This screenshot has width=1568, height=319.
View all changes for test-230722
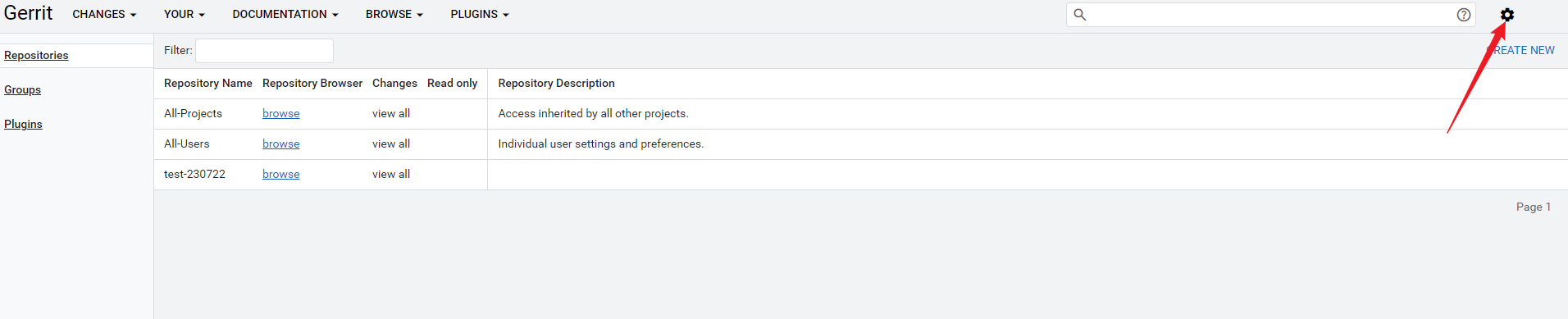tap(391, 175)
